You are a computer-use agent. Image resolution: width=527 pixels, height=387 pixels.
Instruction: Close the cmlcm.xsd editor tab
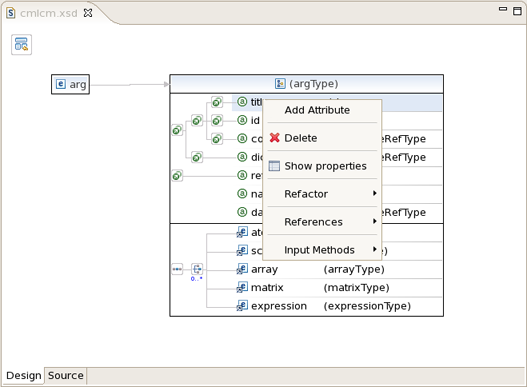88,13
